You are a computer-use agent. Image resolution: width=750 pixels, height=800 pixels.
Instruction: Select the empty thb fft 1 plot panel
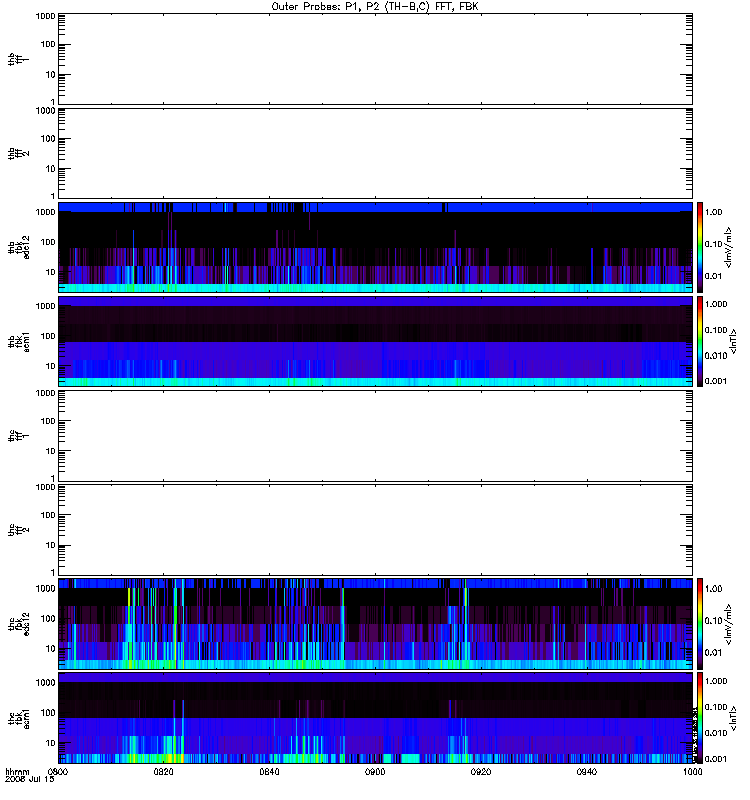375,59
